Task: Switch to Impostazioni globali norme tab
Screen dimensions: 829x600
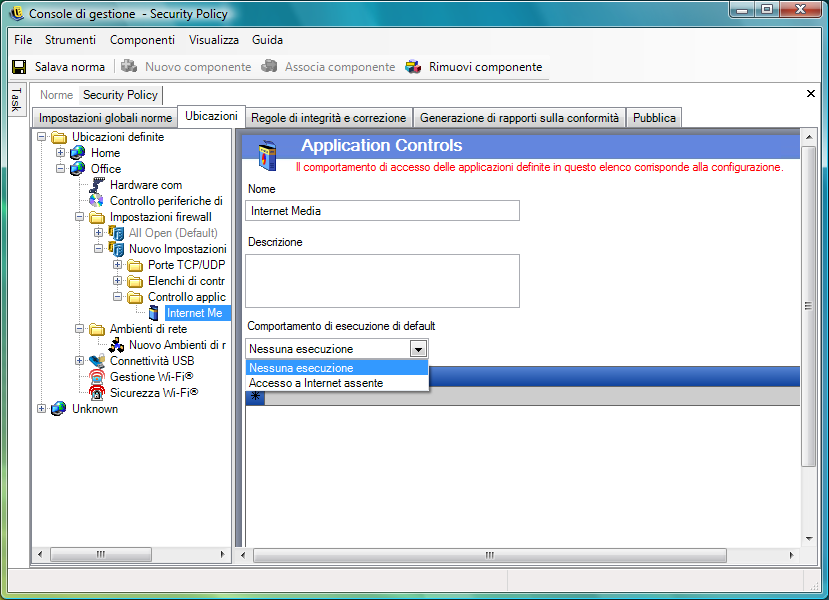Action: [105, 118]
